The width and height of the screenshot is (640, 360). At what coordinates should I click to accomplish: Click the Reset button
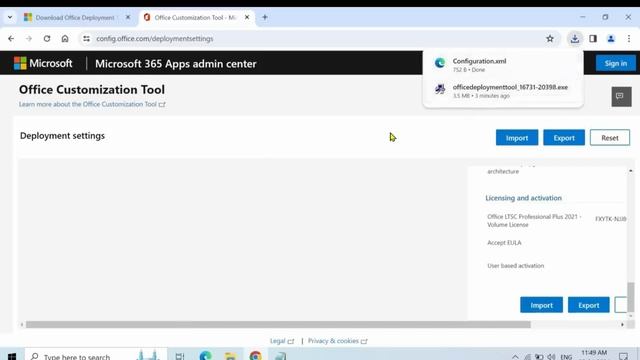[x=609, y=138]
